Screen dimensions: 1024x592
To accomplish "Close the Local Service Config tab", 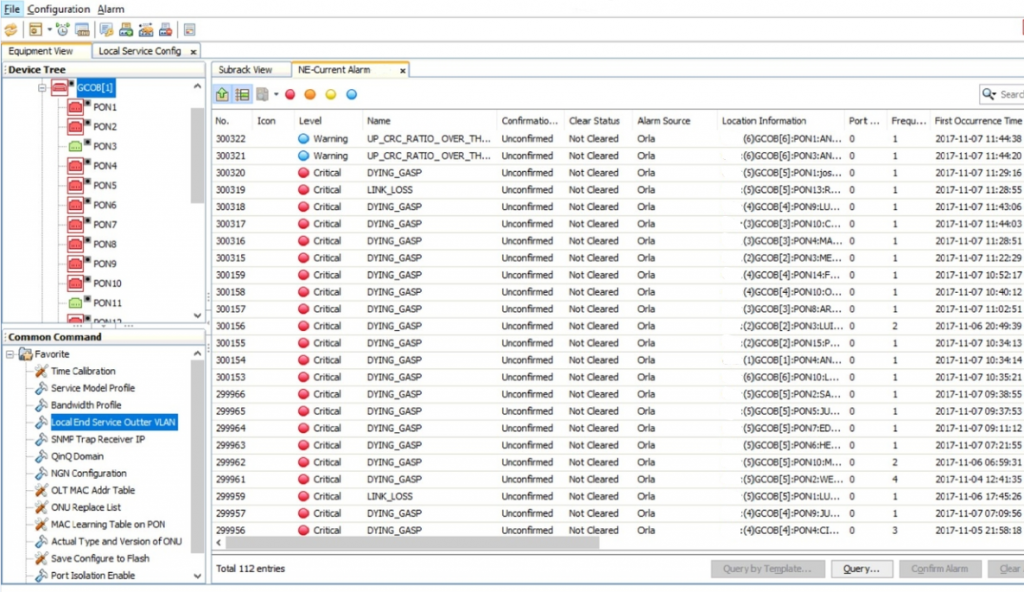I will point(192,51).
